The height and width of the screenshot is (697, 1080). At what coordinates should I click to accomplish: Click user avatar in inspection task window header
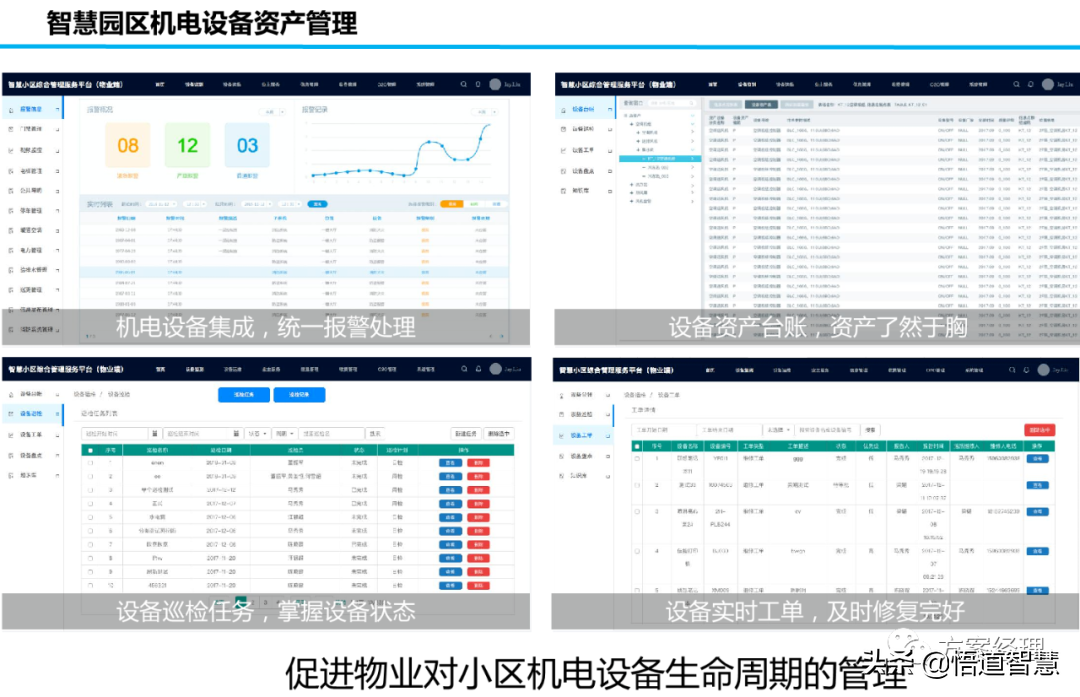coord(495,368)
